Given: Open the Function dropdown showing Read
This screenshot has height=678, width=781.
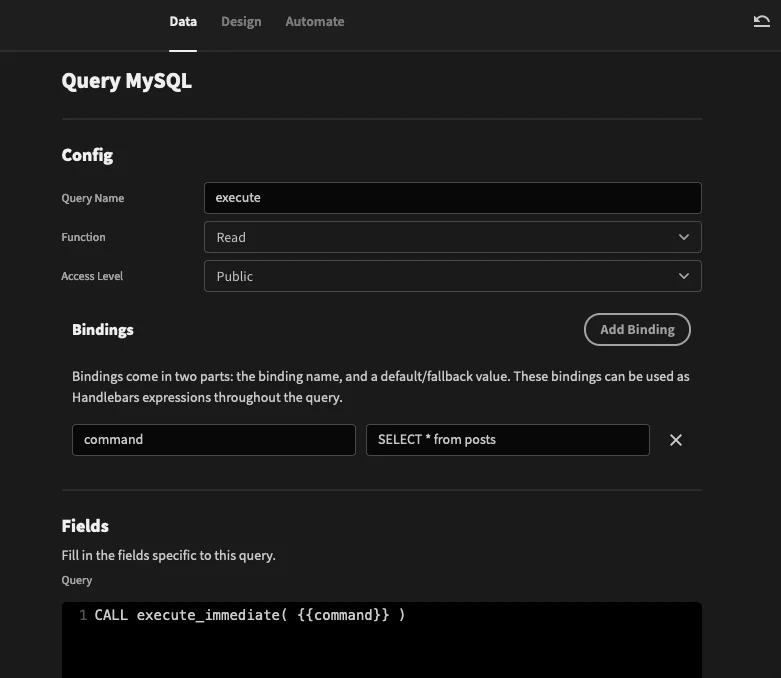Looking at the screenshot, I should 452,237.
